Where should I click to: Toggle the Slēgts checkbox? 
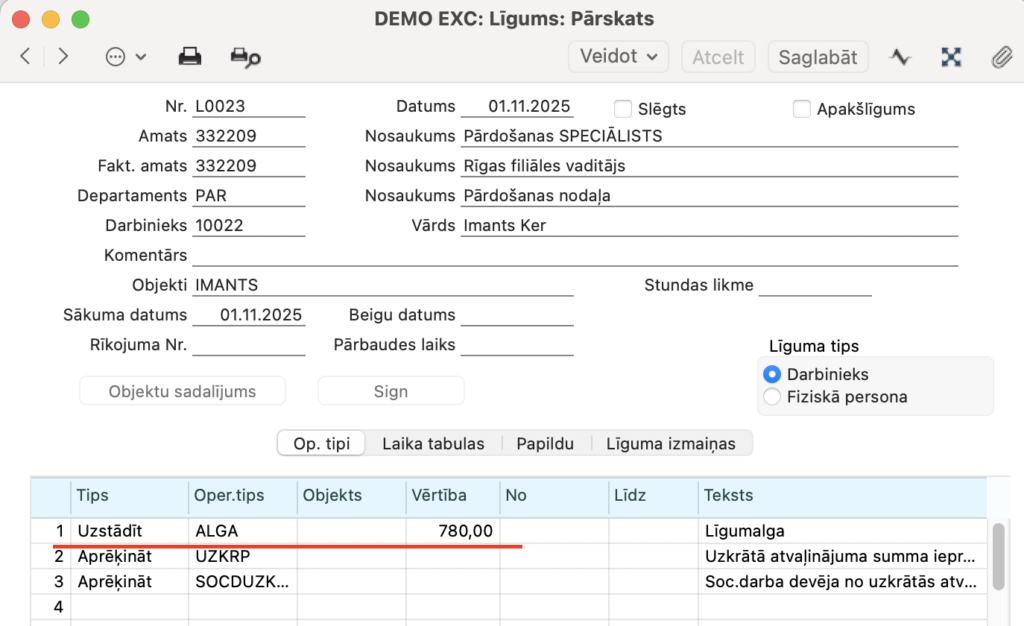(x=623, y=109)
